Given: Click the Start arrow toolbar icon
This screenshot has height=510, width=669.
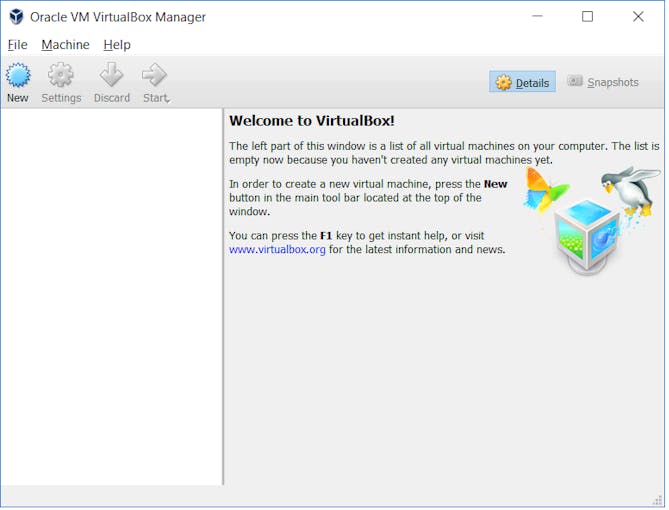Looking at the screenshot, I should point(154,75).
